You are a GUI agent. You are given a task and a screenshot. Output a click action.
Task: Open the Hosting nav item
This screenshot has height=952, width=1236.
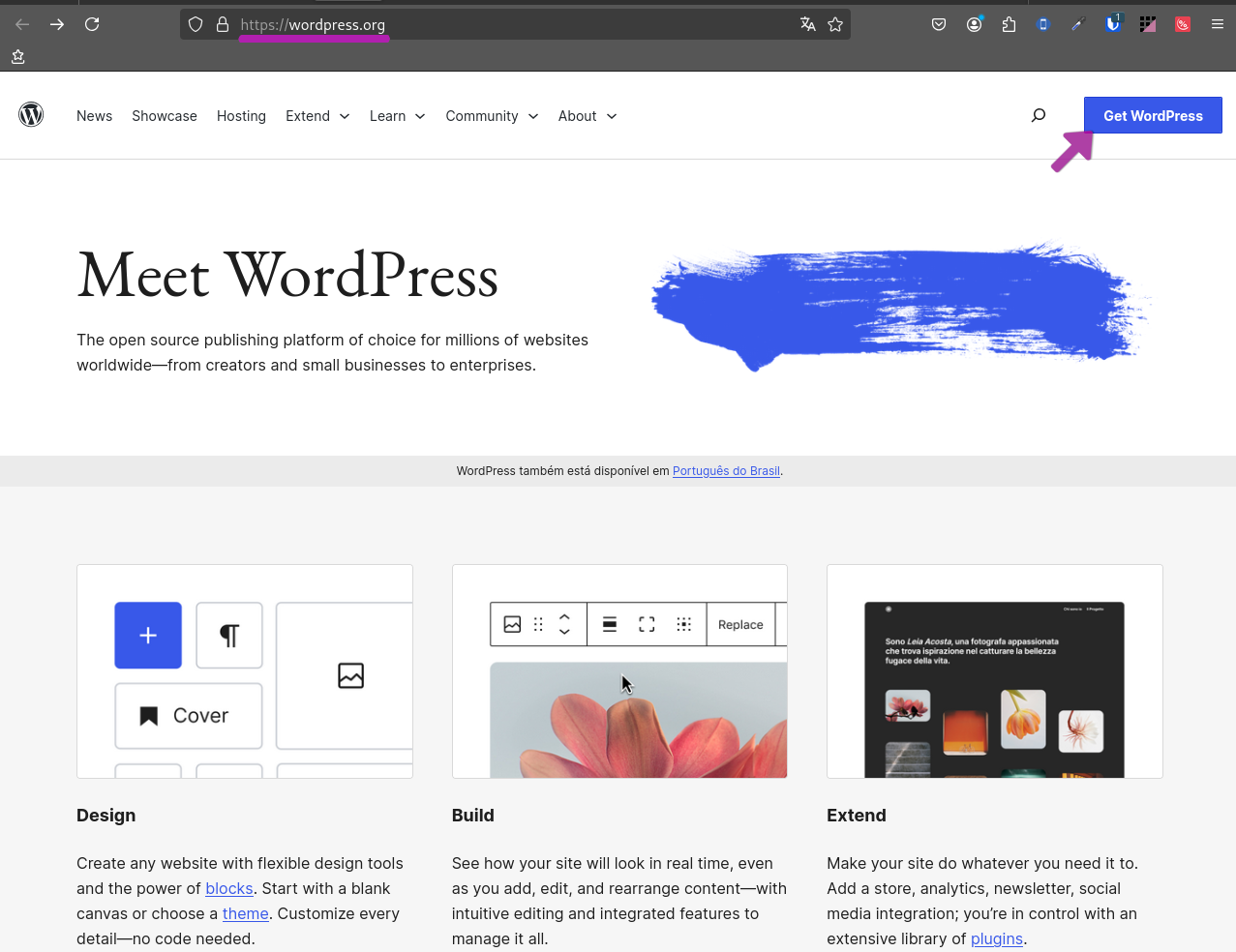[241, 116]
